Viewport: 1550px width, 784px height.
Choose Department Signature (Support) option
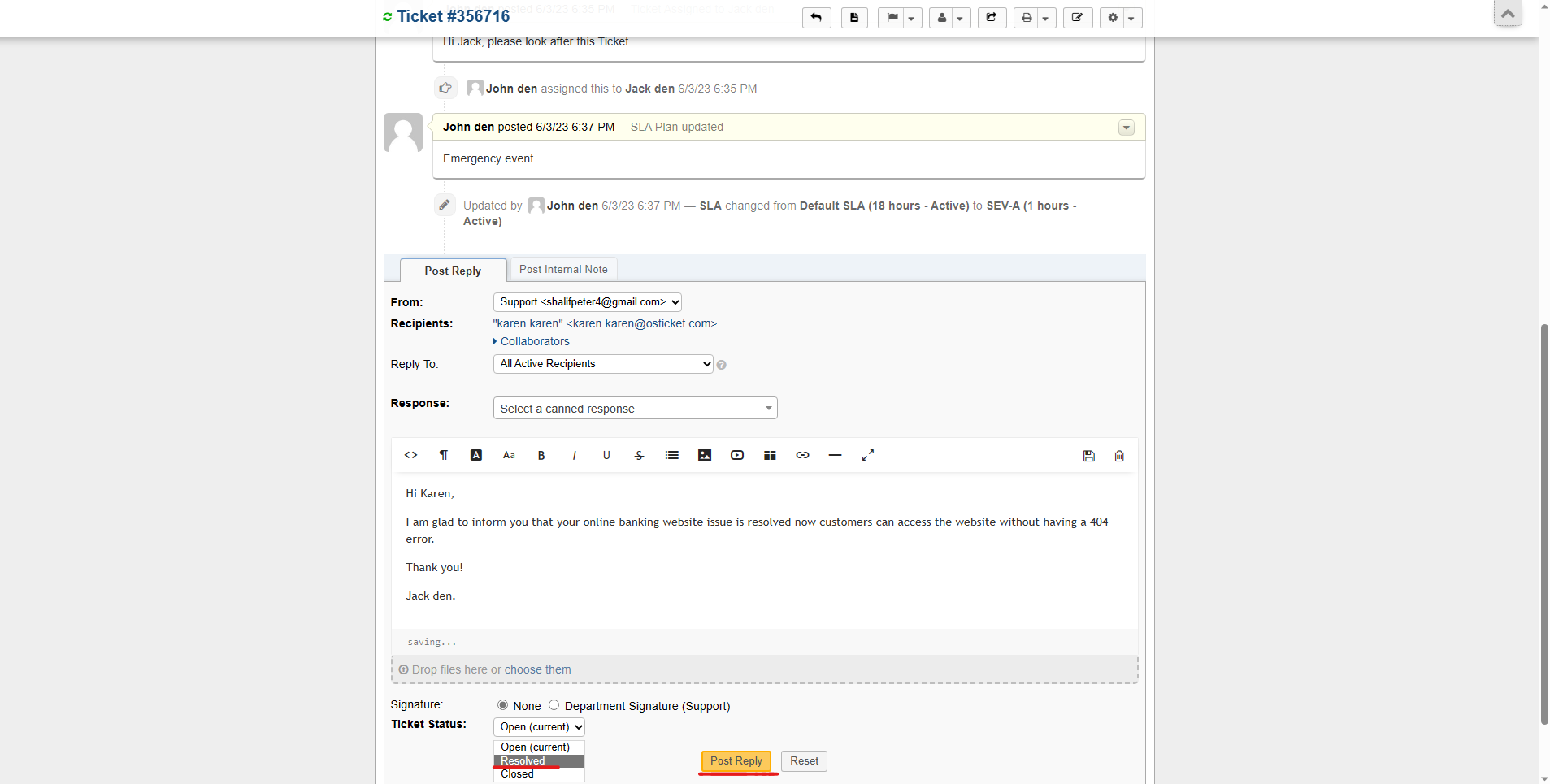tap(554, 705)
